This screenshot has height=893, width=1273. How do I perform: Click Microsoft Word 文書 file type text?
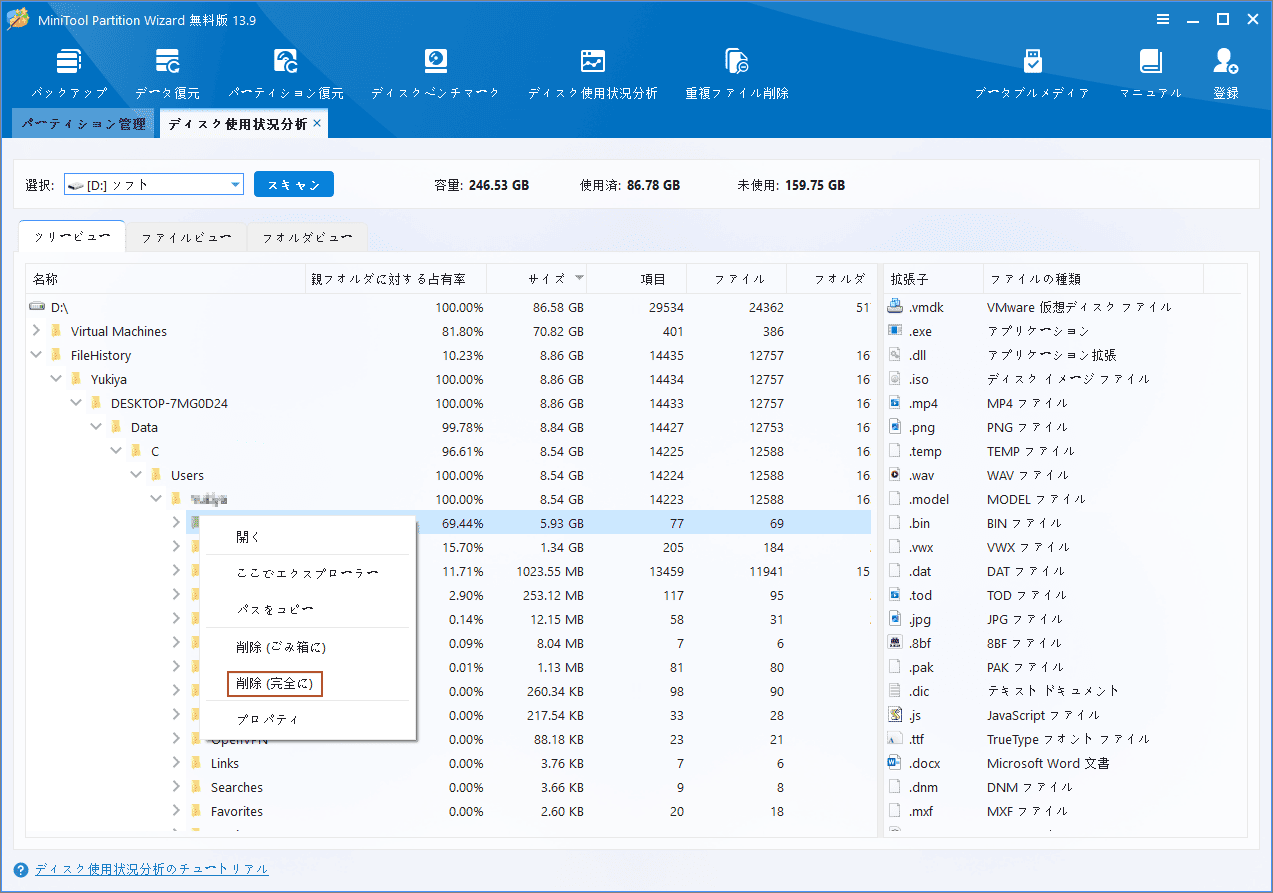[x=1048, y=763]
